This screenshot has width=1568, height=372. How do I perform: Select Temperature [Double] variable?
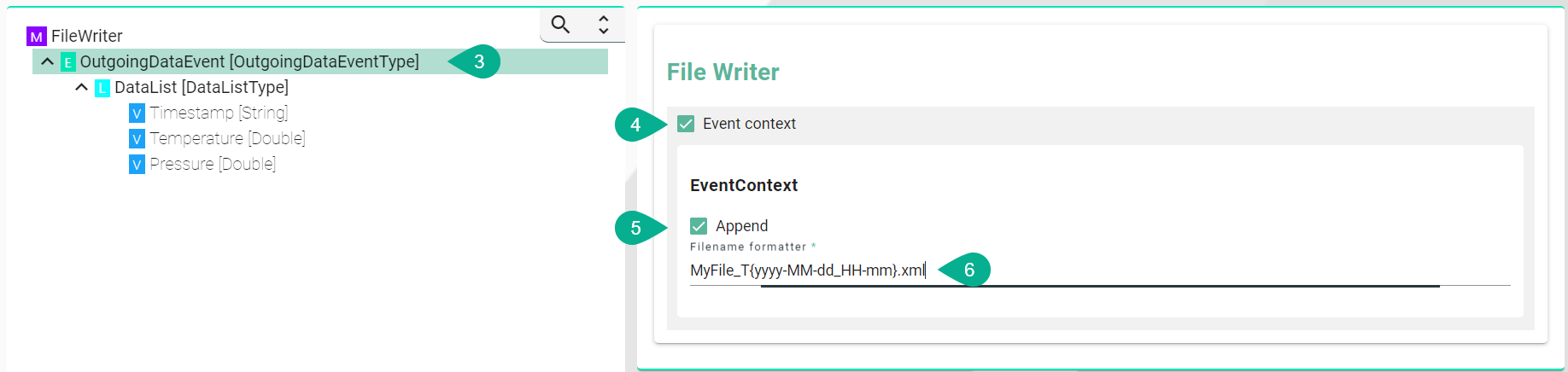(227, 139)
